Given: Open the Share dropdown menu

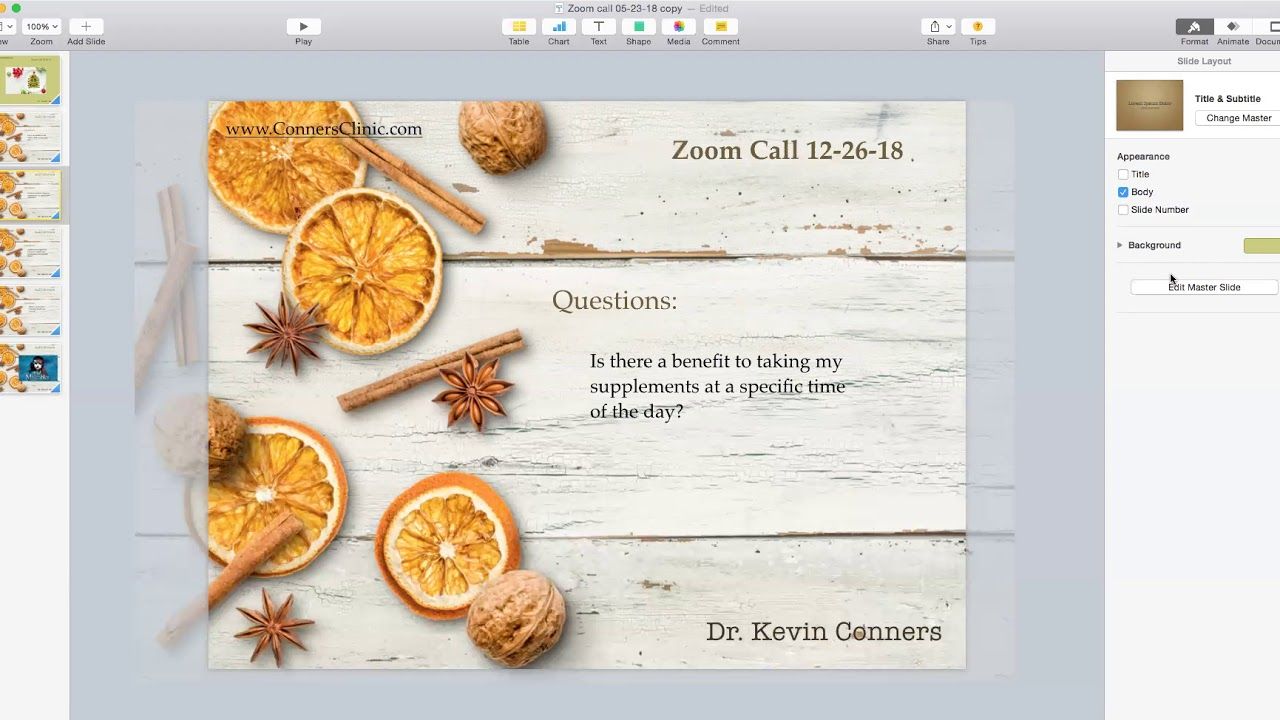Looking at the screenshot, I should coord(938,27).
